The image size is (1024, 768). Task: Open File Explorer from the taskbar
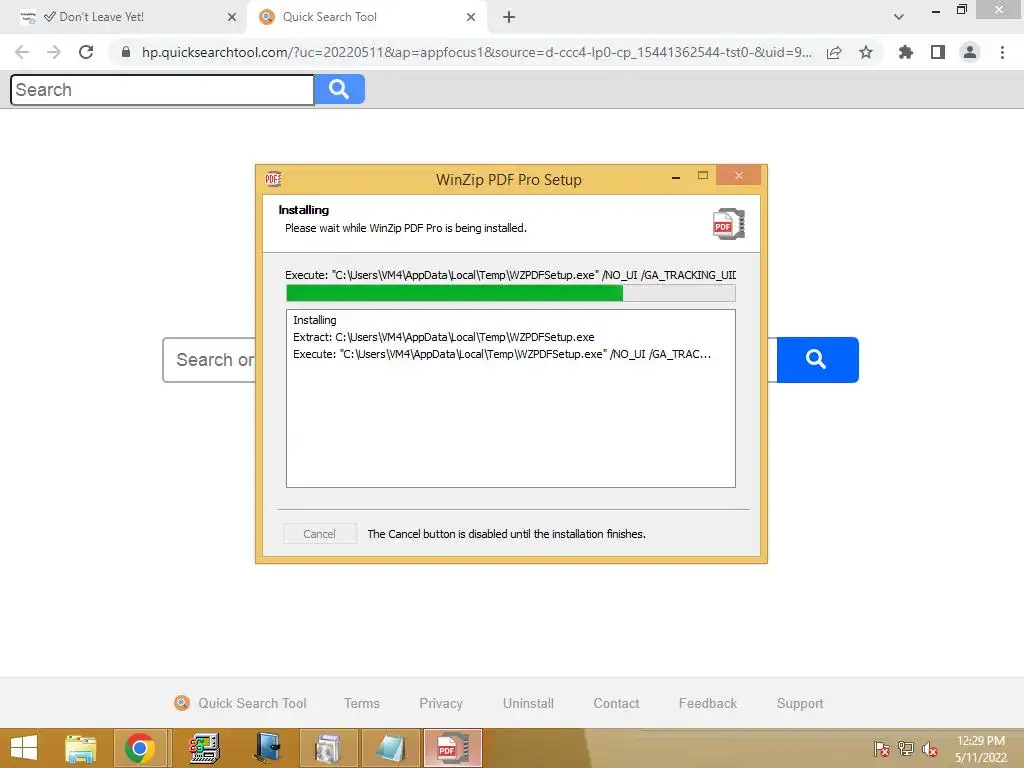(x=81, y=748)
